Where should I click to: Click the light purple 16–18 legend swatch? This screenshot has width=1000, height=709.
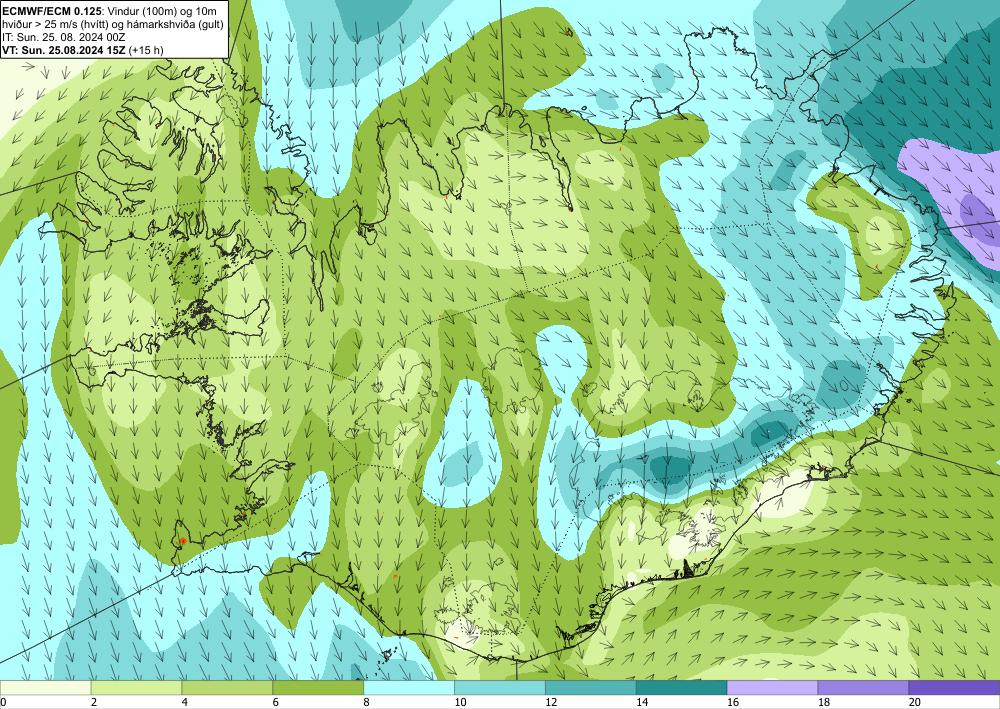pyautogui.click(x=772, y=687)
